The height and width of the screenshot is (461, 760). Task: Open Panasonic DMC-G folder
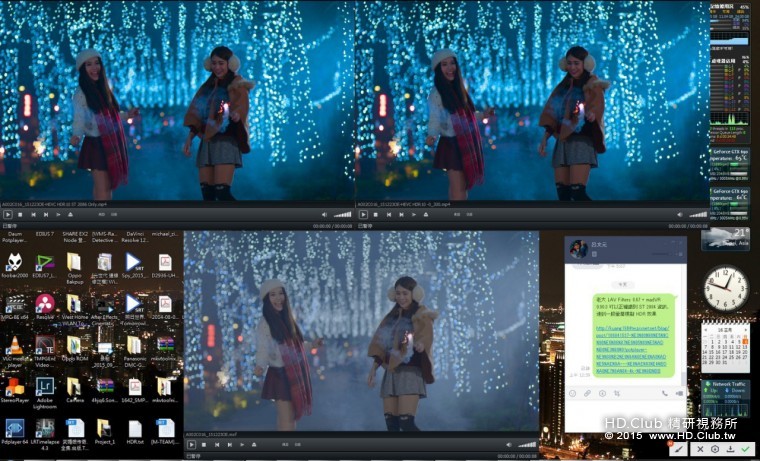tap(134, 351)
